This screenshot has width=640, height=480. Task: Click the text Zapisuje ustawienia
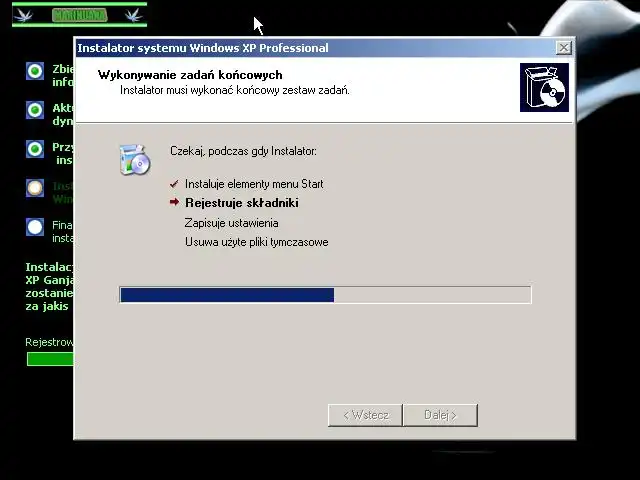[231, 223]
